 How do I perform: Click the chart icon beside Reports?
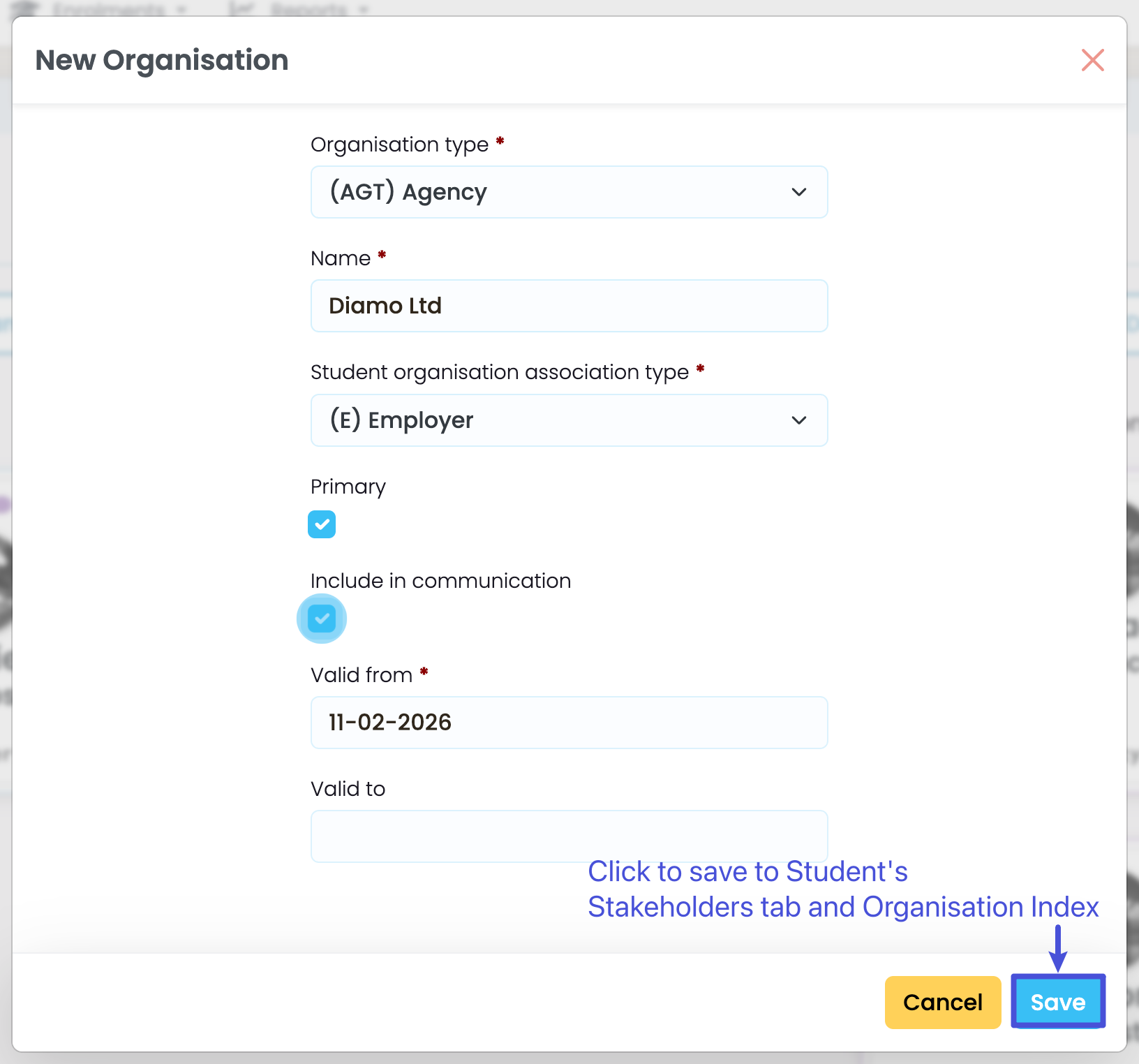click(x=241, y=8)
